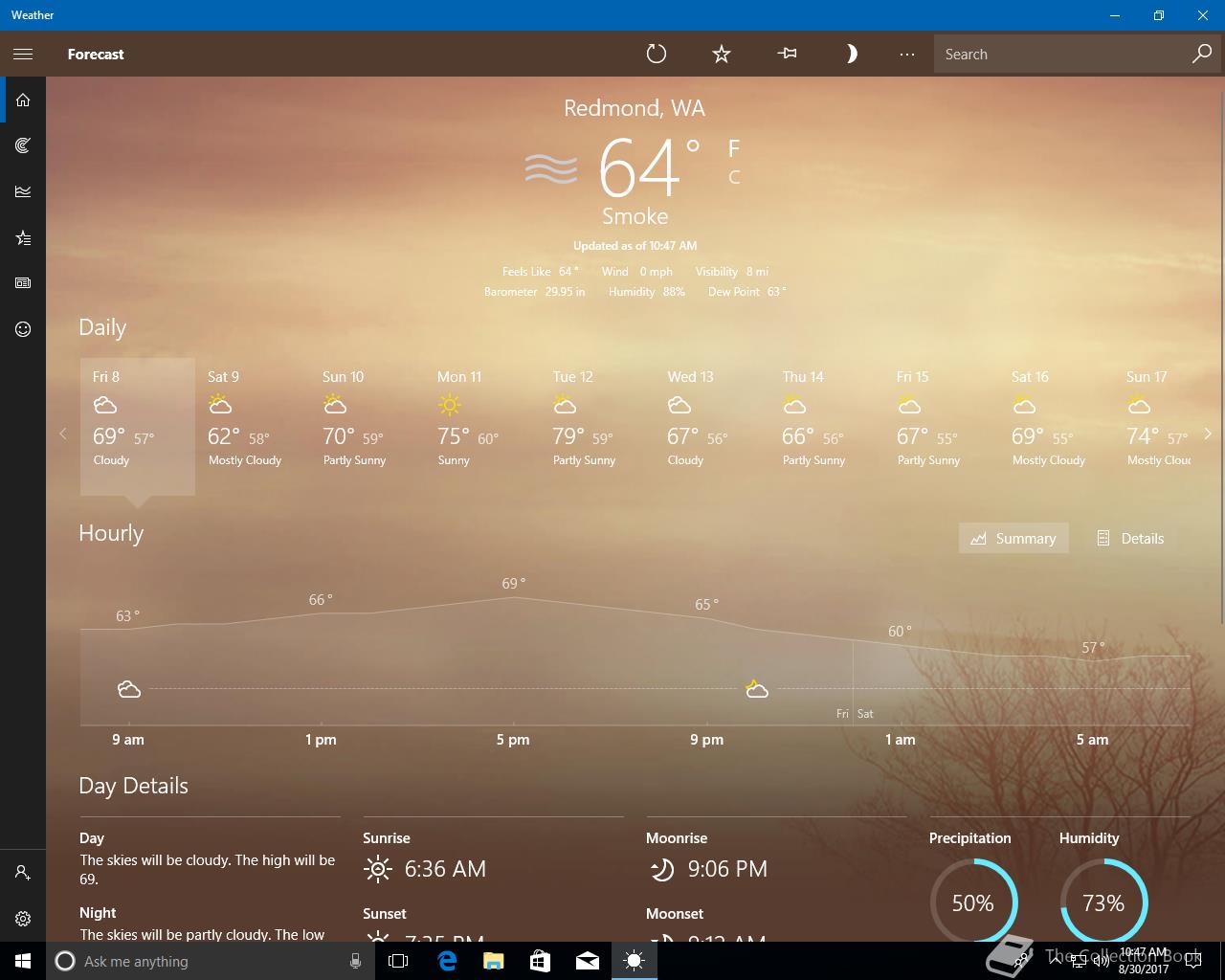Open the Settings gear in sidebar
The height and width of the screenshot is (980, 1225).
pos(23,919)
